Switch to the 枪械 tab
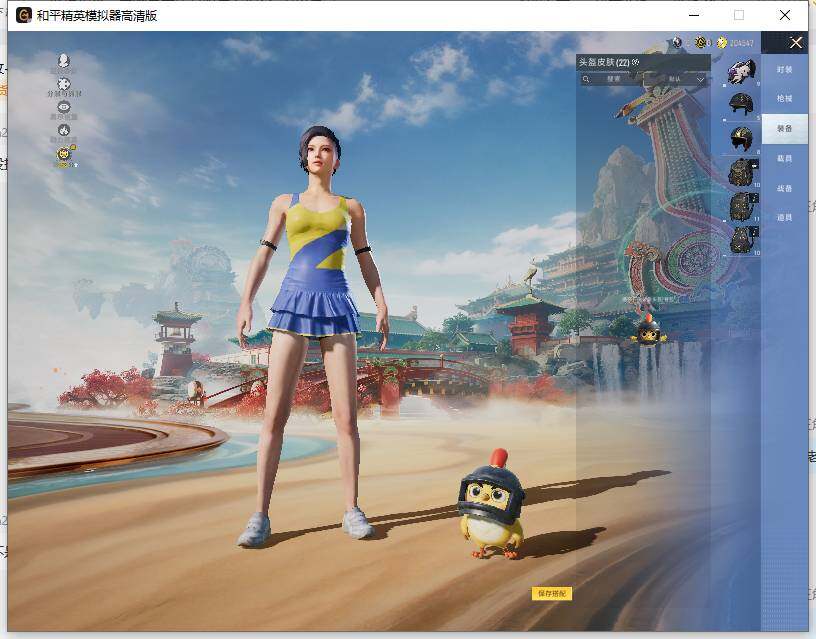This screenshot has width=816, height=639. [785, 99]
